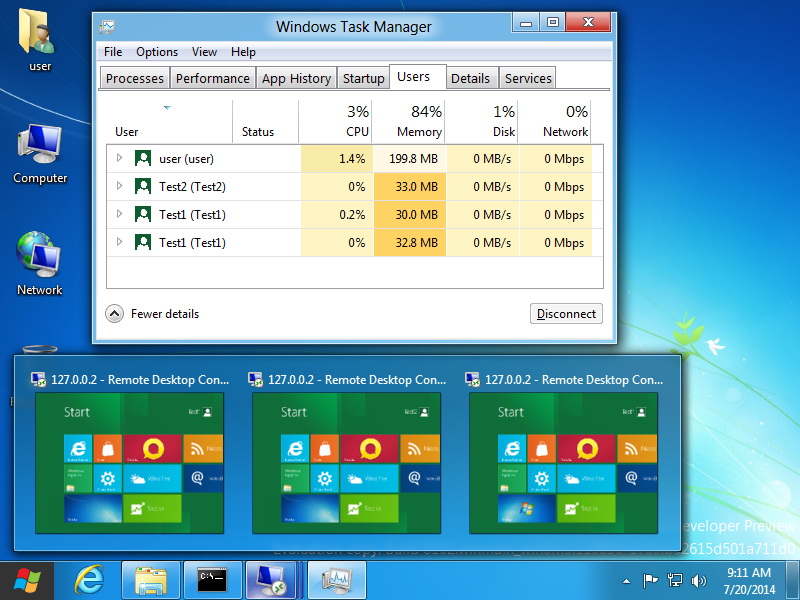Click the 9:11 AM taskbar clock

tap(749, 581)
